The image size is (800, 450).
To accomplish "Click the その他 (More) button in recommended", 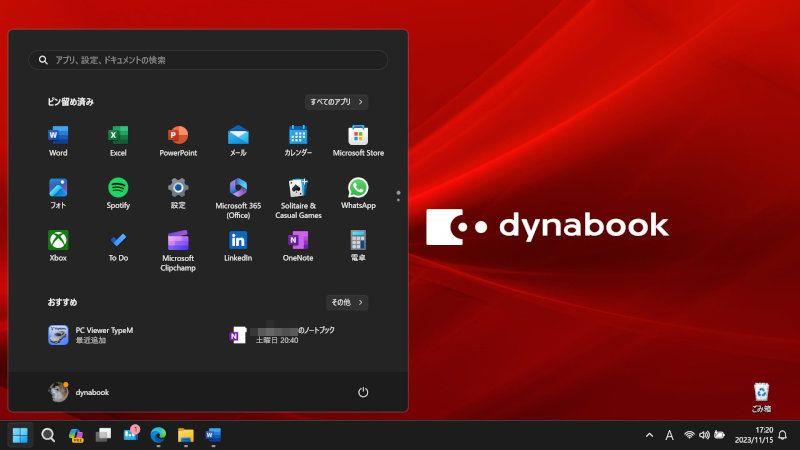I will 347,303.
